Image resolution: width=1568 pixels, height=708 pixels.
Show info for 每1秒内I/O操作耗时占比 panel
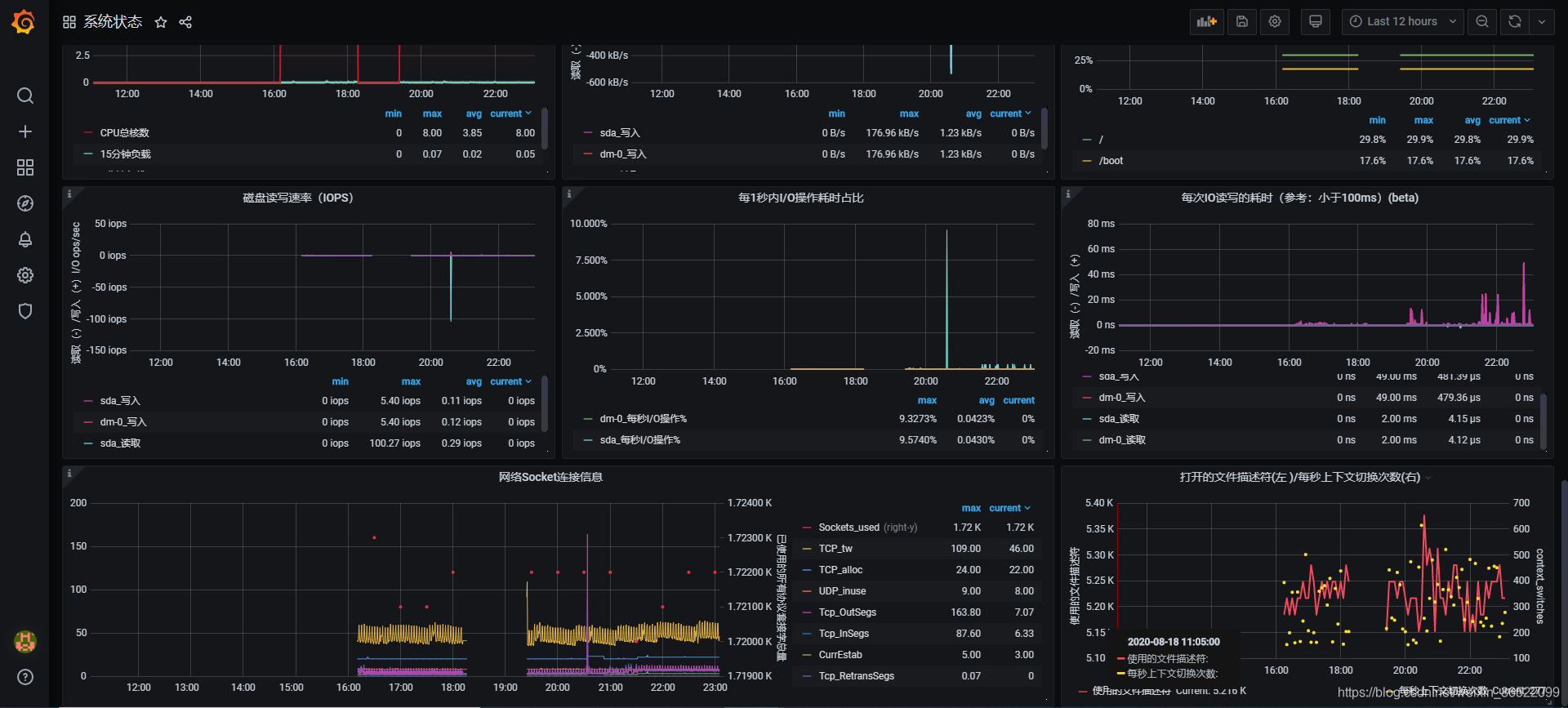click(569, 194)
